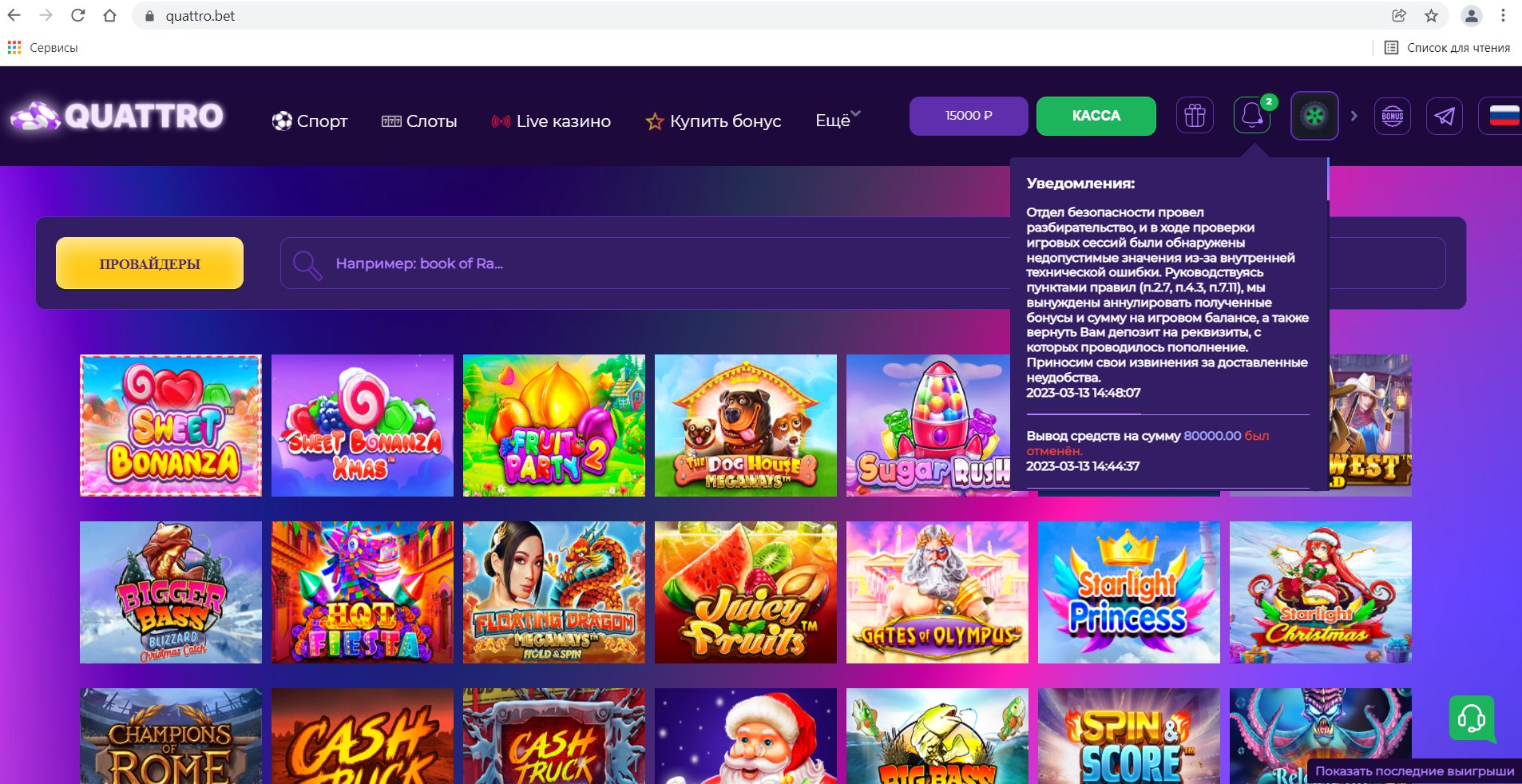
Task: Click the 80000.00 withdrawal amount
Action: tap(1212, 436)
